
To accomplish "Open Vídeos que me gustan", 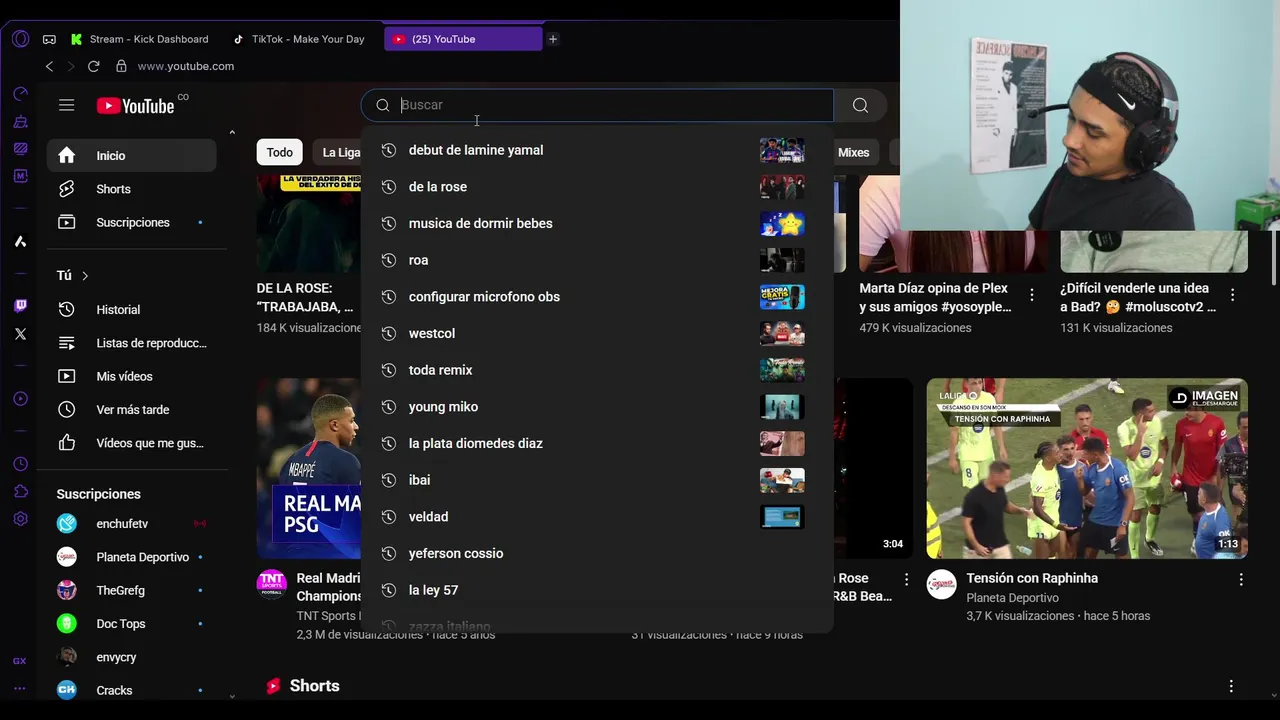I will pos(131,443).
